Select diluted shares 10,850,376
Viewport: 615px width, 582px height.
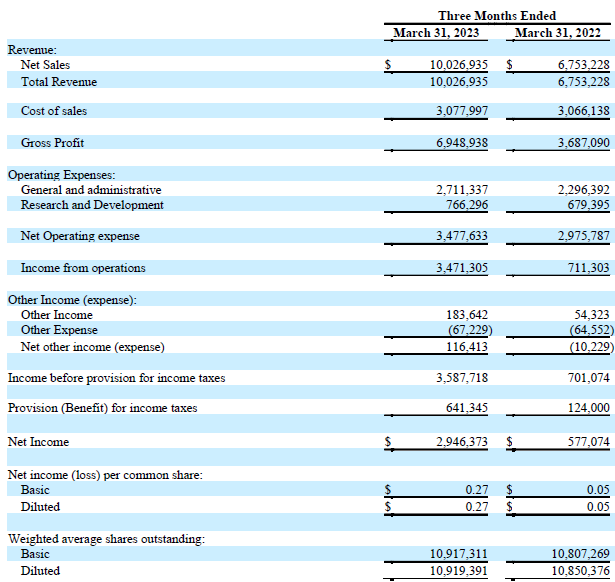click(x=580, y=571)
